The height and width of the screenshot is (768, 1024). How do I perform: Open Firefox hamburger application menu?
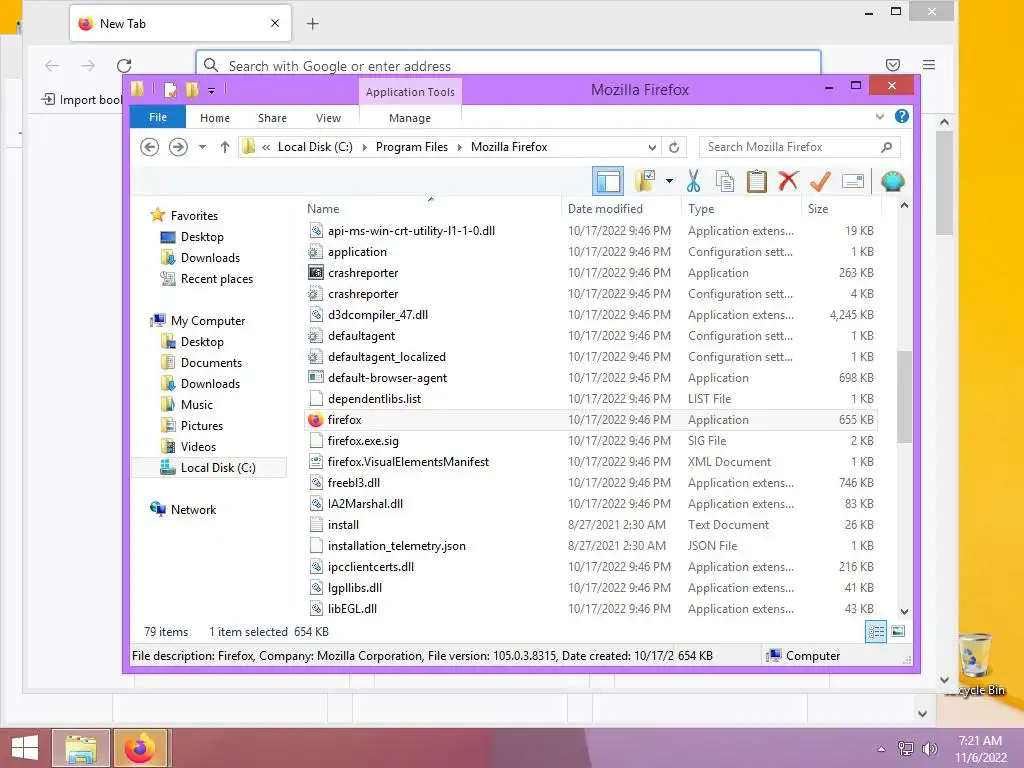coord(929,65)
